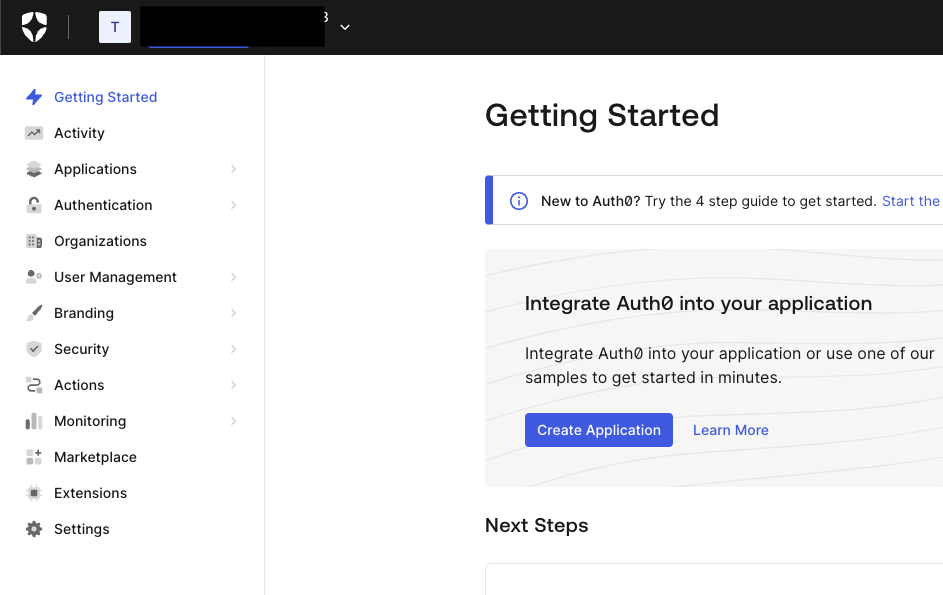Screen dimensions: 943x595
Task: Expand the Monitoring submenu chevron
Action: pos(233,421)
